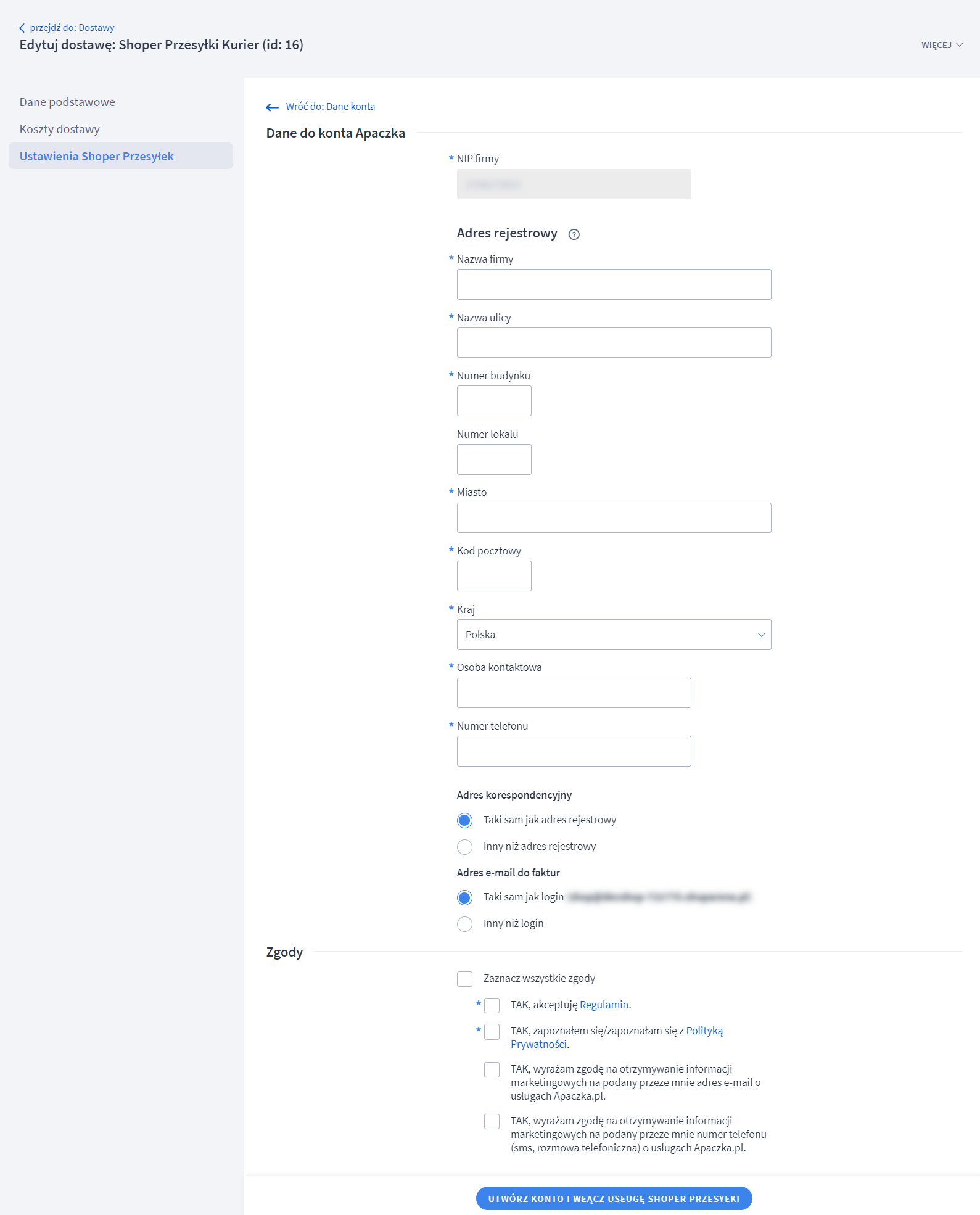980x1215 pixels.
Task: Tick the phone marketing consent checkbox
Action: pyautogui.click(x=492, y=1121)
